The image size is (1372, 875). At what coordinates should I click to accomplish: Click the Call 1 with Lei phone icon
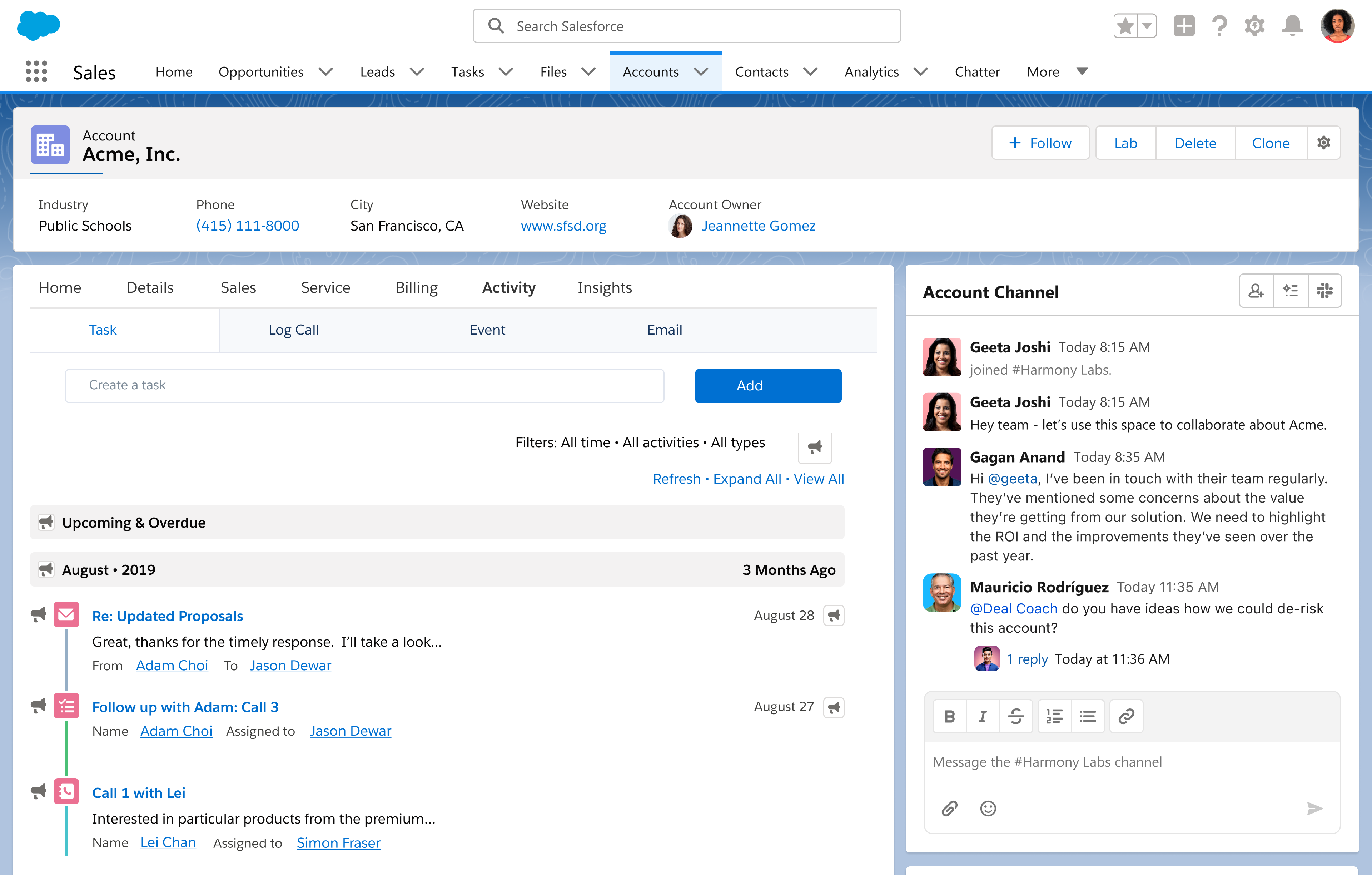[x=67, y=792]
